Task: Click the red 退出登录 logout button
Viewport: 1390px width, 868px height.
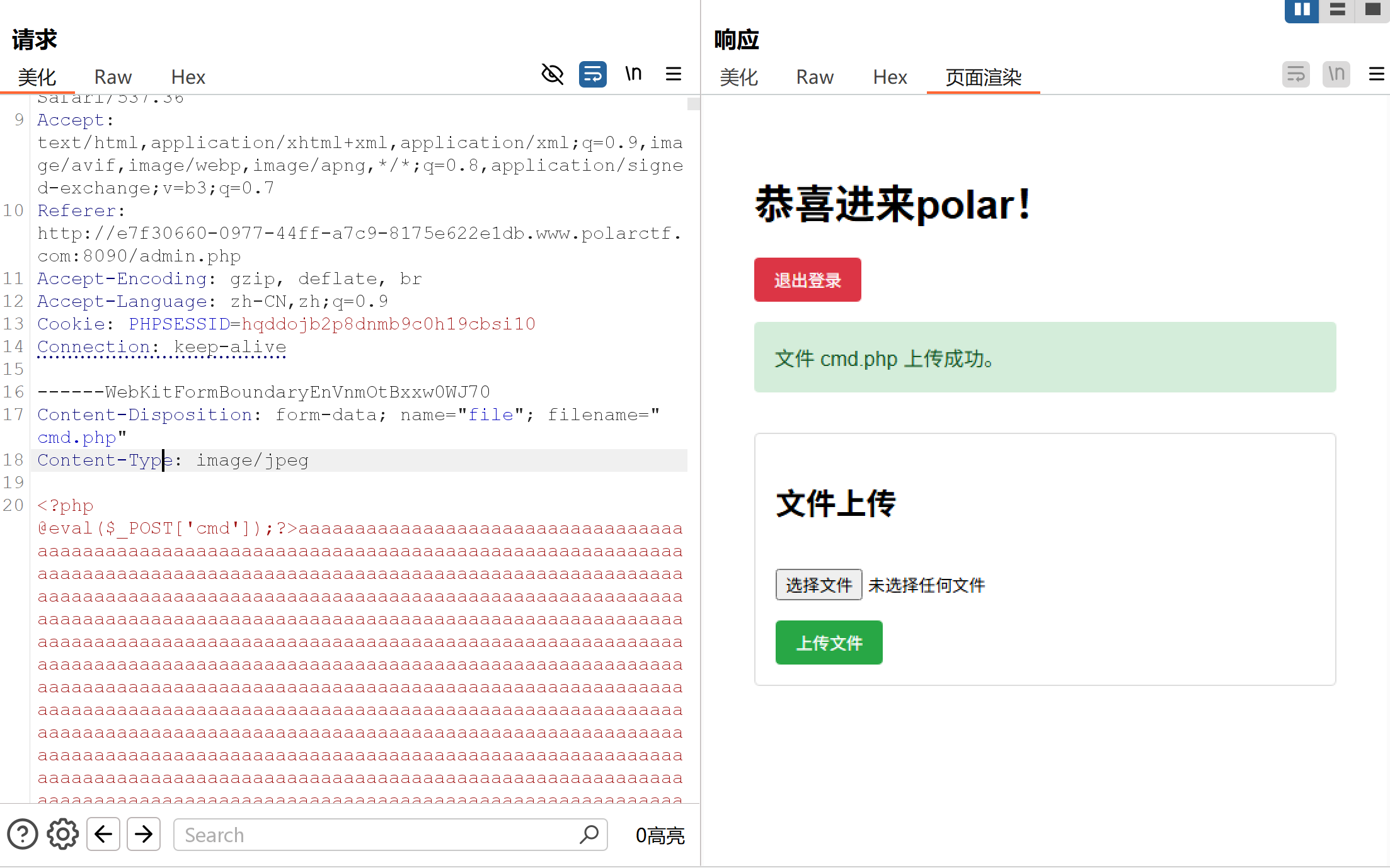Action: pos(807,280)
